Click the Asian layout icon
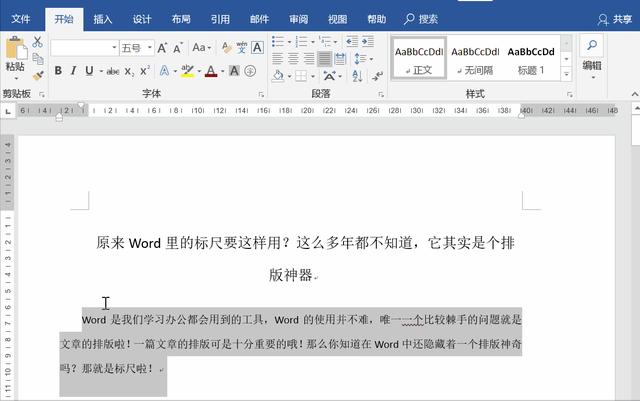640x401 pixels. [x=329, y=76]
